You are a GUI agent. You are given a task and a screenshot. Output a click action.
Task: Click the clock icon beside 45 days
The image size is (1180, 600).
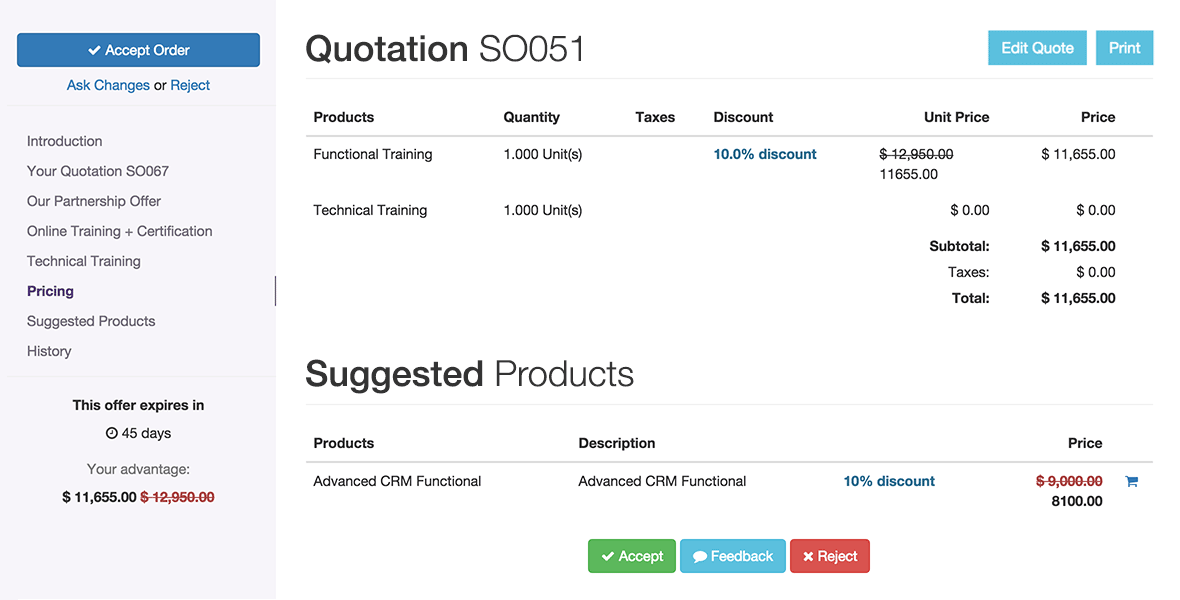click(x=110, y=433)
